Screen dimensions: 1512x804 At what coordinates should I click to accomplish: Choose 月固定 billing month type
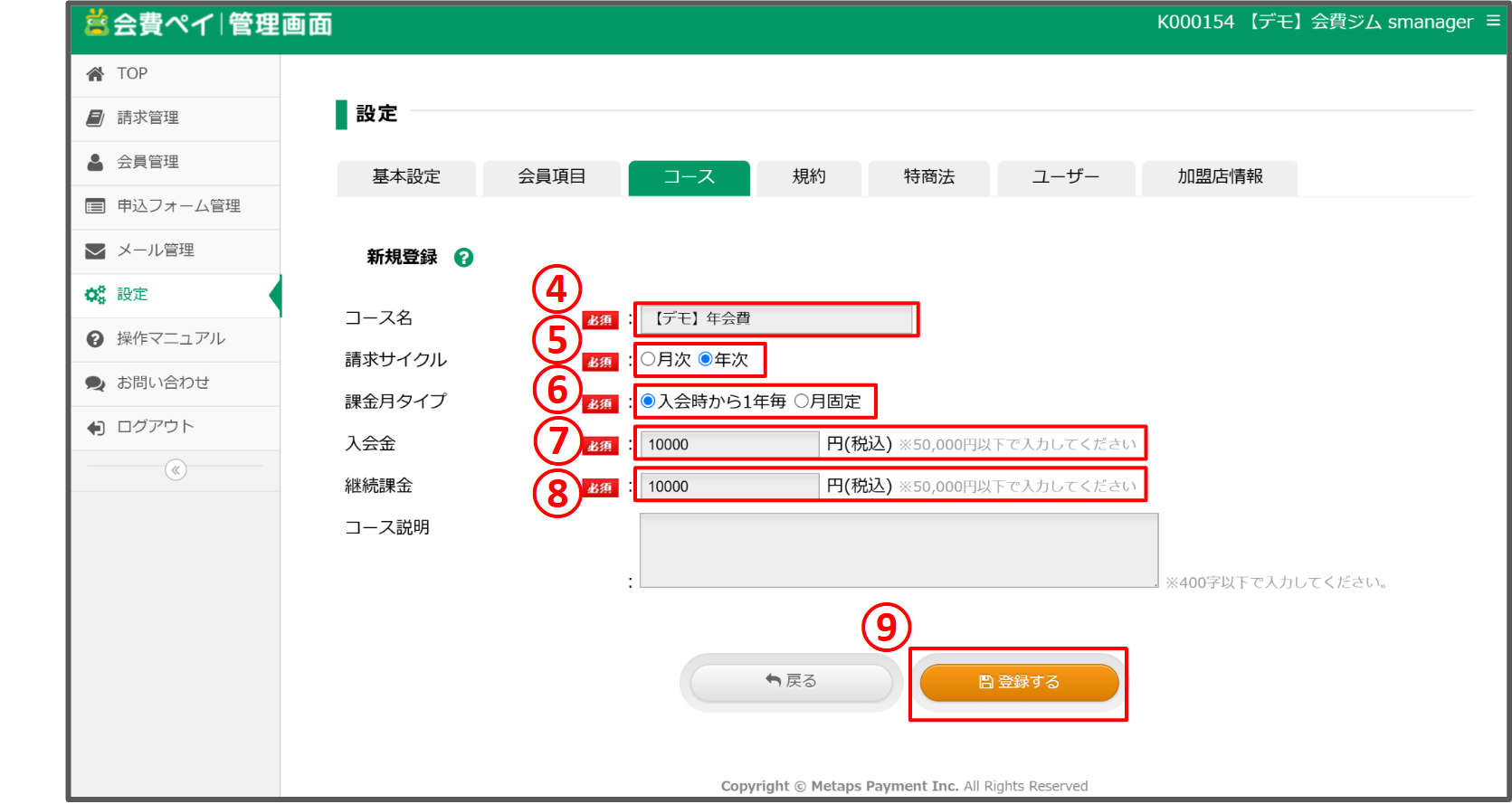pos(801,402)
